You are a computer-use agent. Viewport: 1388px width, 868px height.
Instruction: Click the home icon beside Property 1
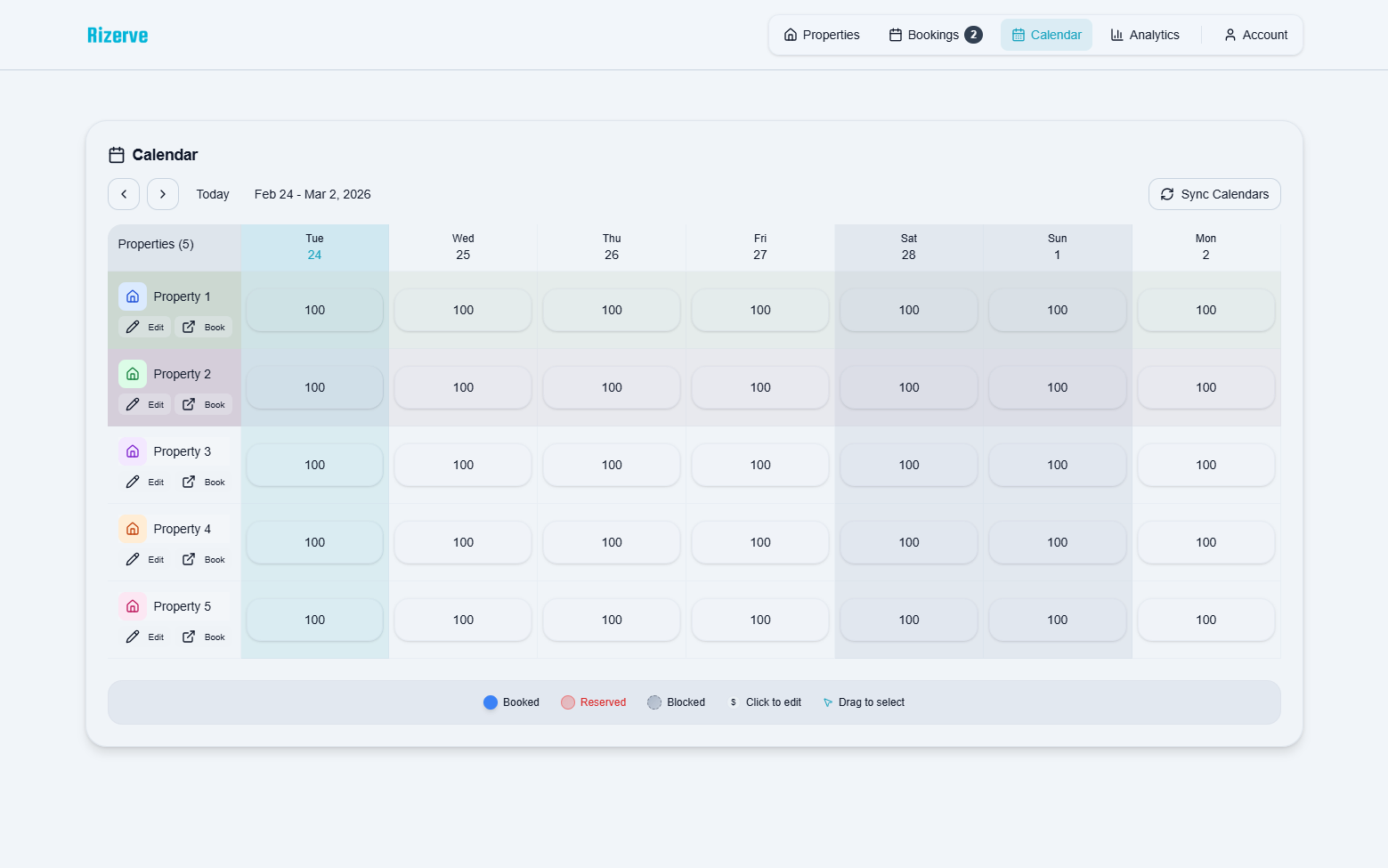point(133,296)
